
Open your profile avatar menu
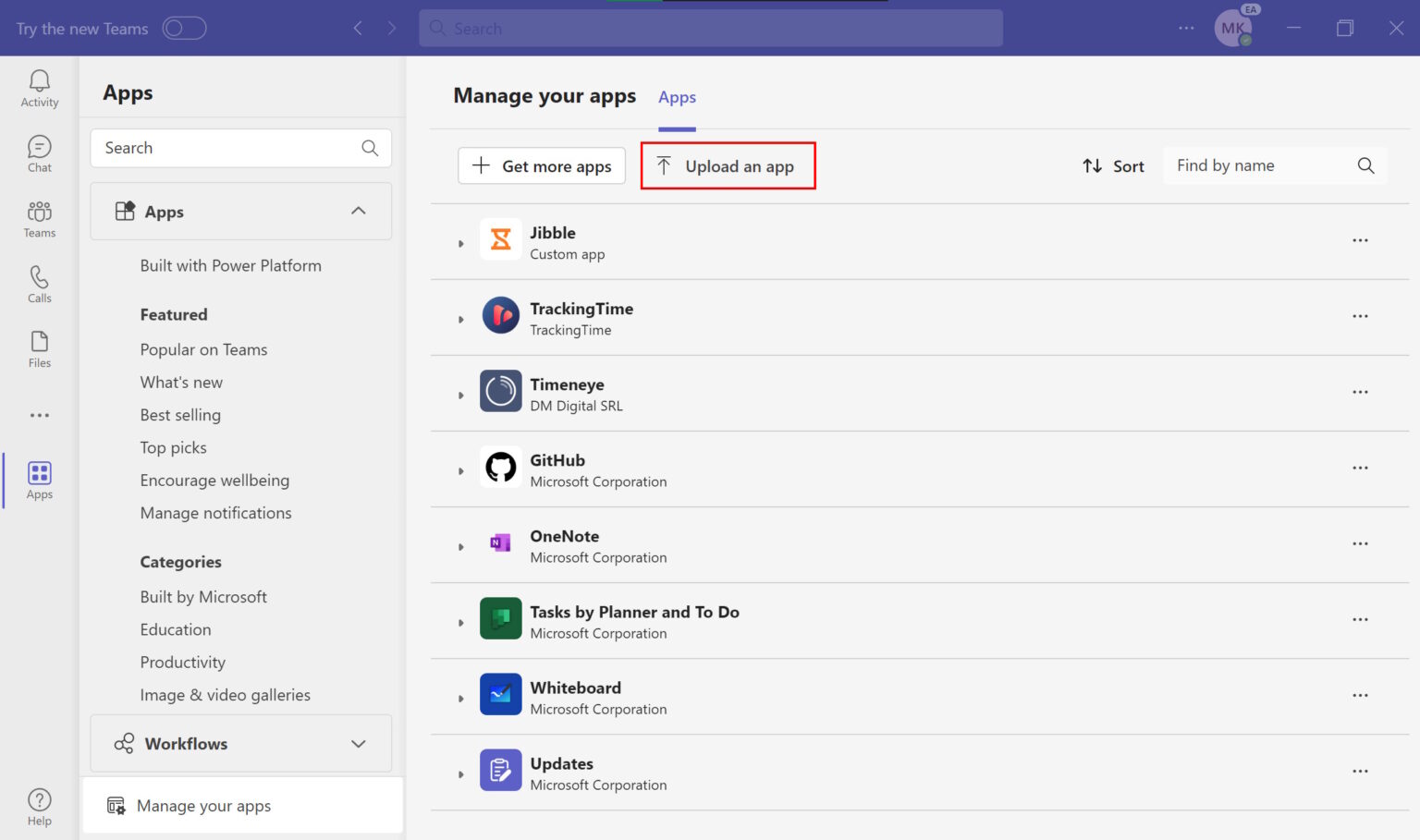coord(1233,28)
